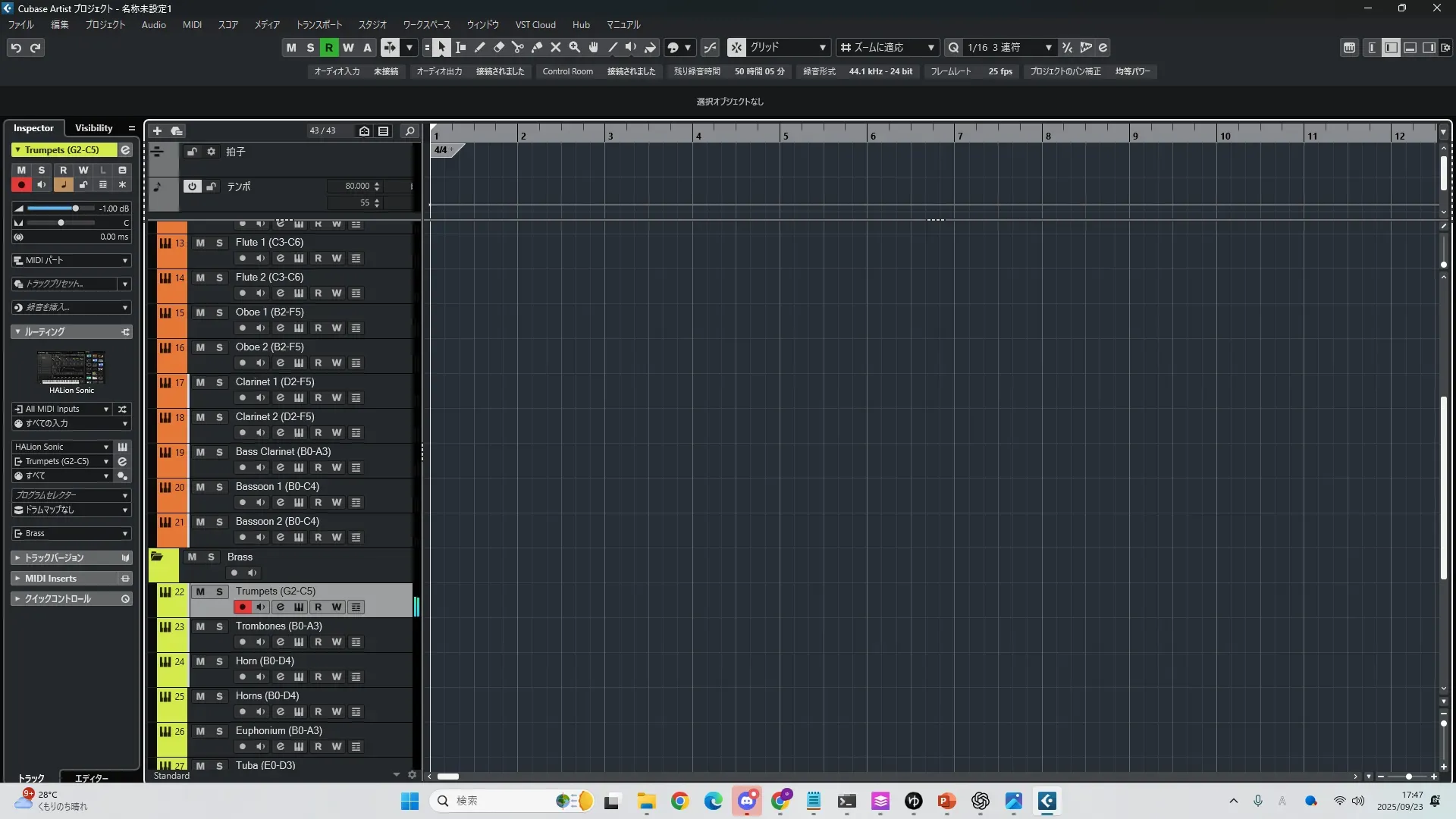
Task: Open the MIDI menu
Action: click(192, 24)
